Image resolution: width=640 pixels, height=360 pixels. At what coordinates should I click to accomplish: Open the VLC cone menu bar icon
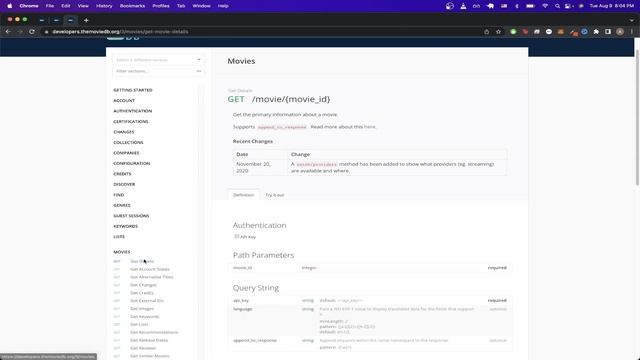click(x=463, y=6)
